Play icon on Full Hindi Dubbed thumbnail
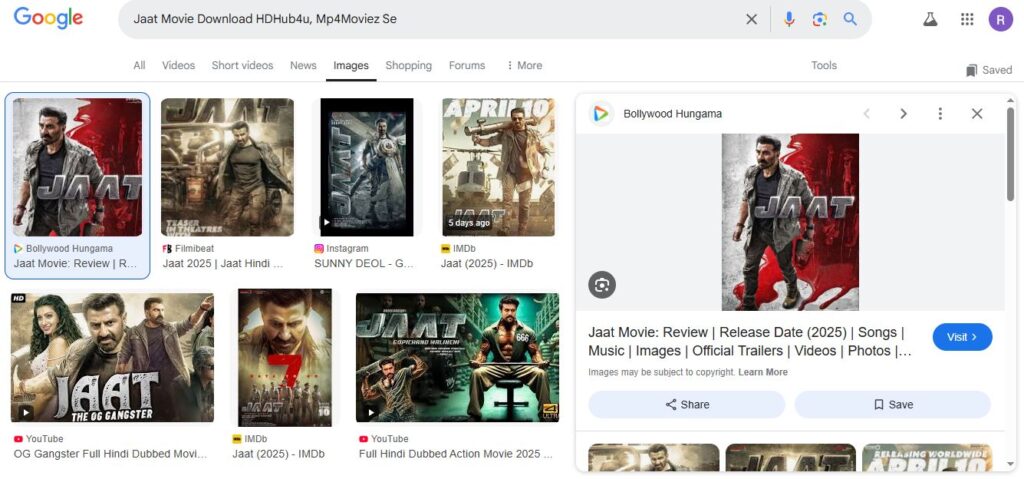The height and width of the screenshot is (479, 1024). click(x=371, y=412)
